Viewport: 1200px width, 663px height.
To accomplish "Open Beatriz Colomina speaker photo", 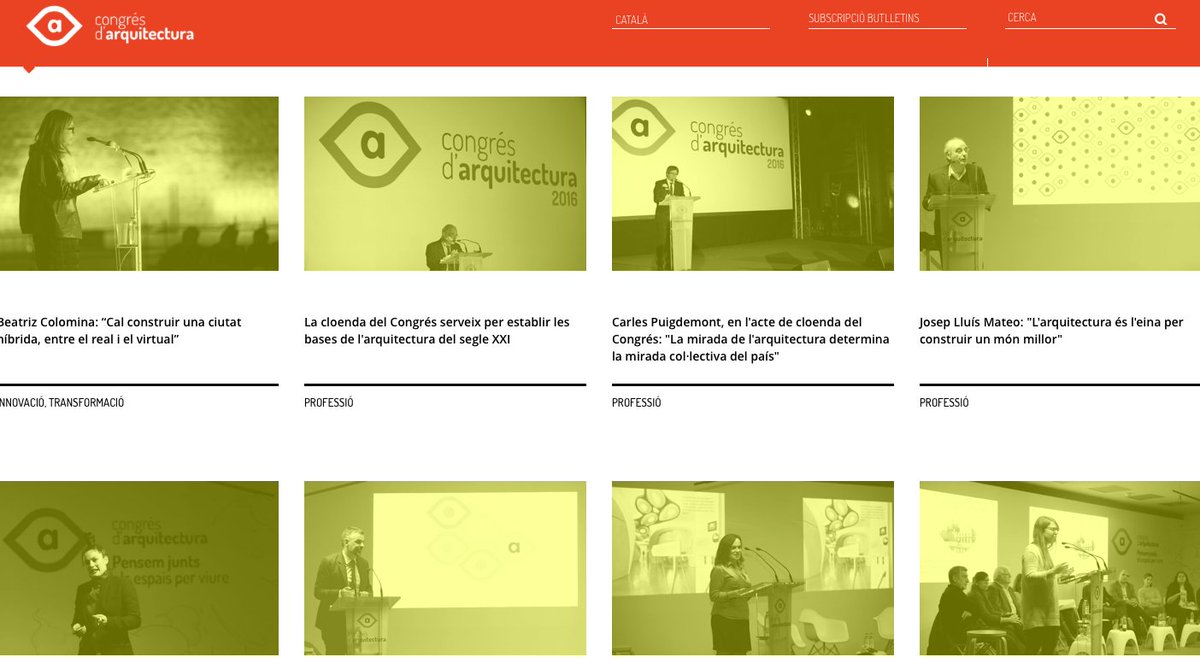I will click(x=139, y=183).
